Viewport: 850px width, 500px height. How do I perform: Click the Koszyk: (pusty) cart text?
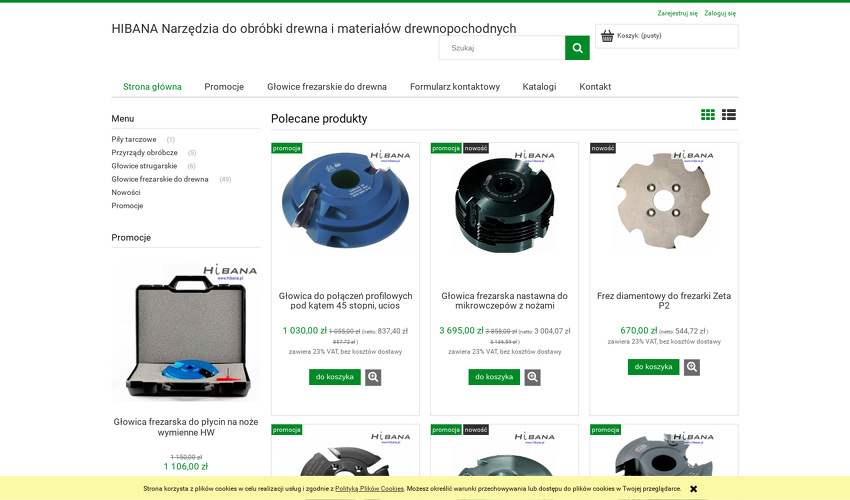coord(639,36)
